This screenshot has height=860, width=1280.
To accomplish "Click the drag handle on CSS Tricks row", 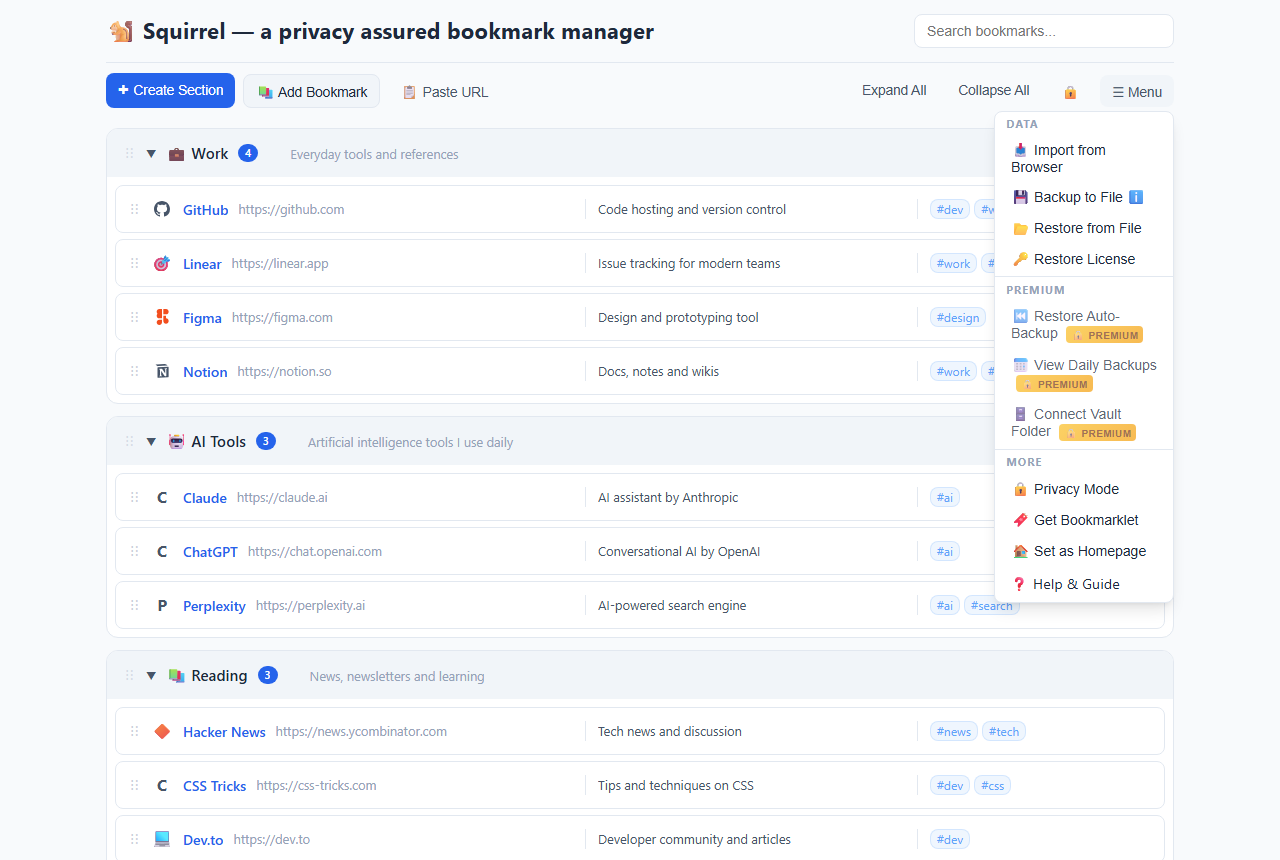I will [134, 785].
